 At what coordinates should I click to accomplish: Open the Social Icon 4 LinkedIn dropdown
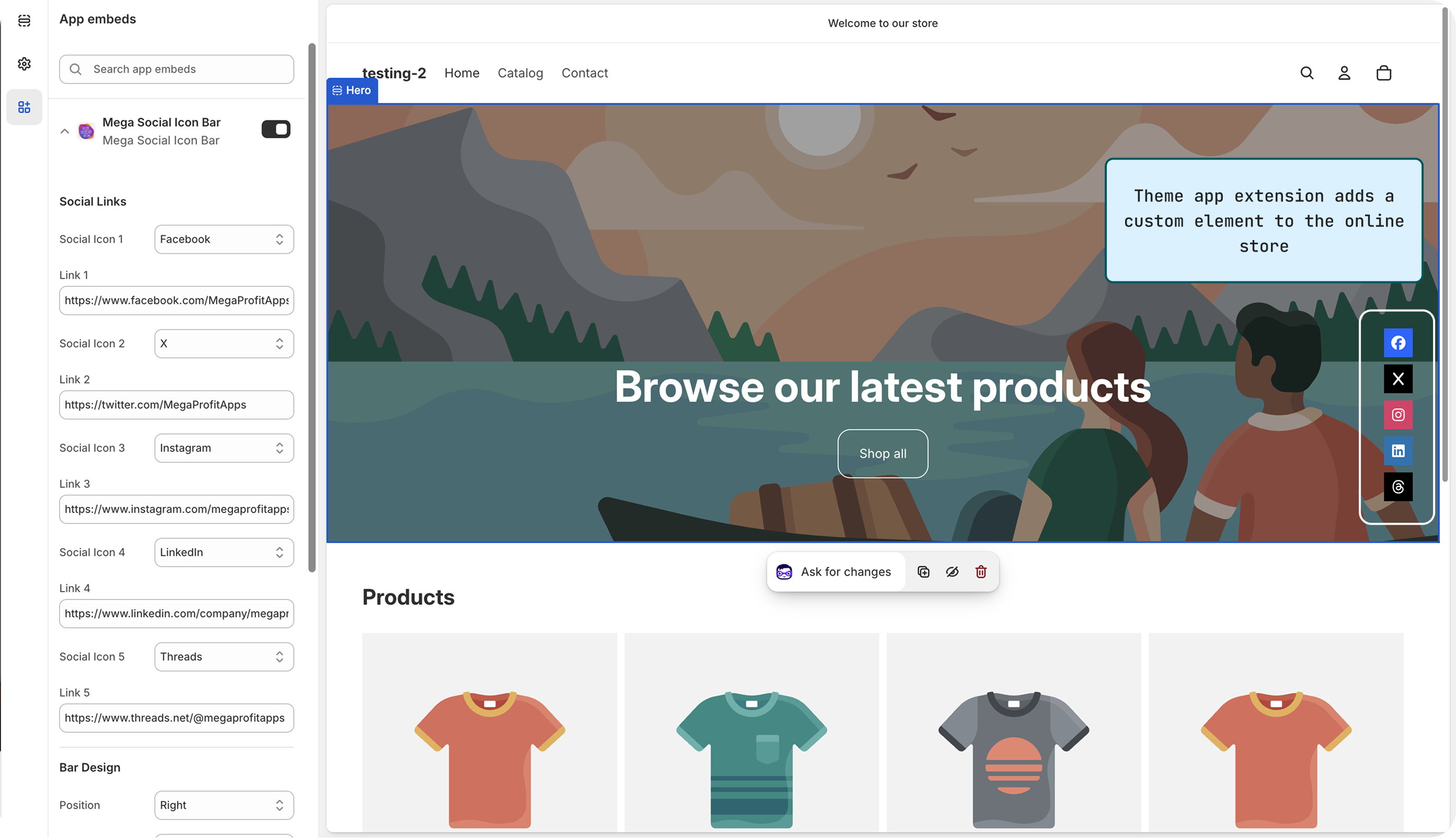(x=224, y=552)
